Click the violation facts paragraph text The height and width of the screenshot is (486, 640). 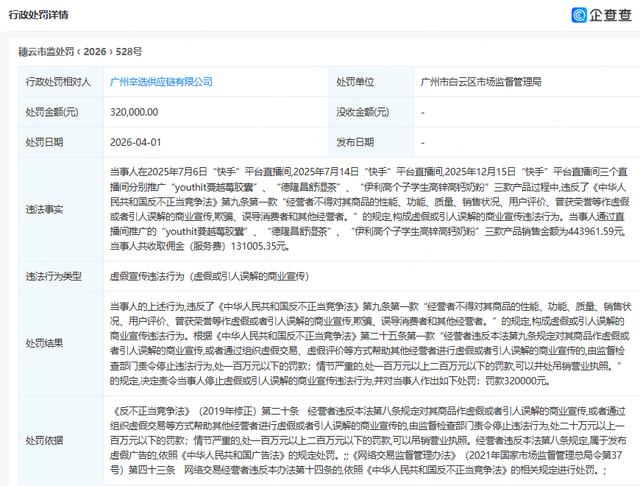tap(368, 209)
